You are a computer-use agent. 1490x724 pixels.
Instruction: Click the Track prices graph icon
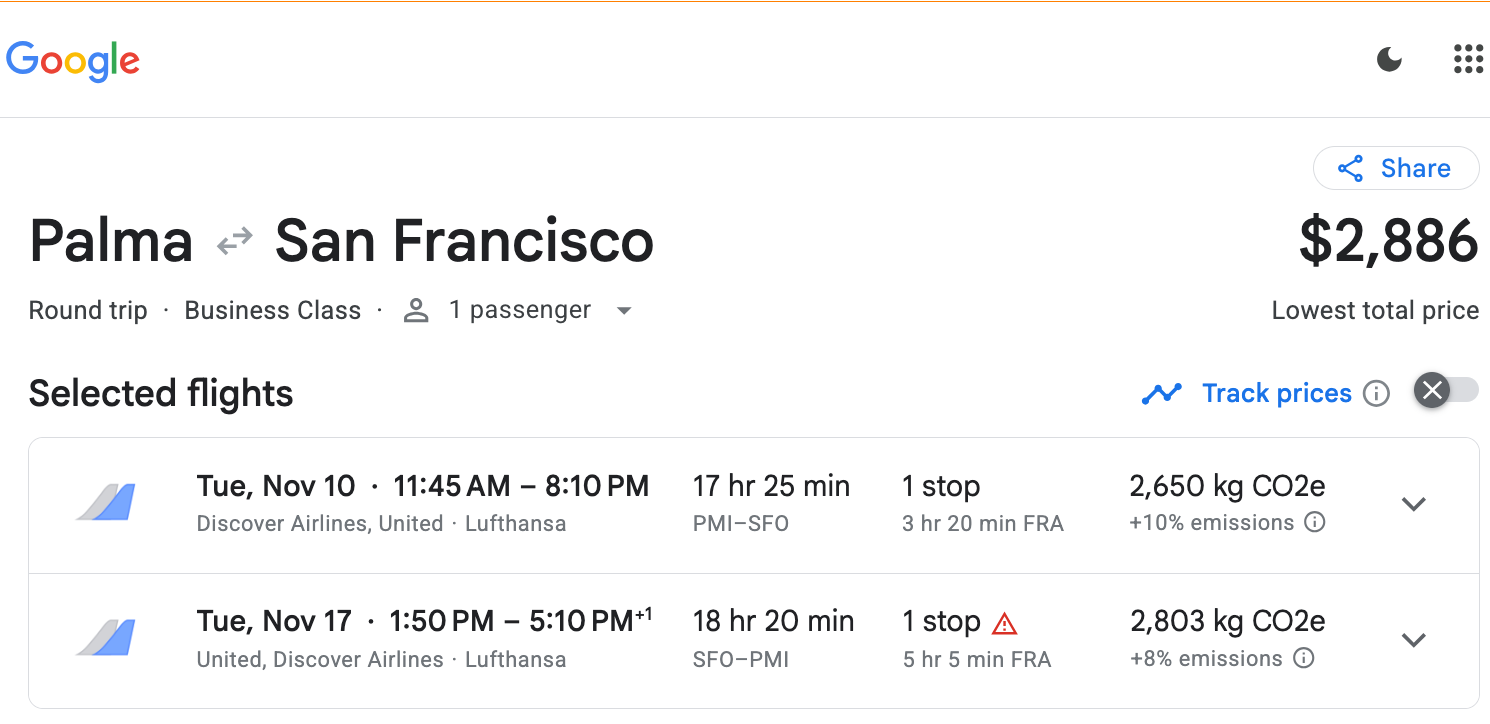point(1162,394)
